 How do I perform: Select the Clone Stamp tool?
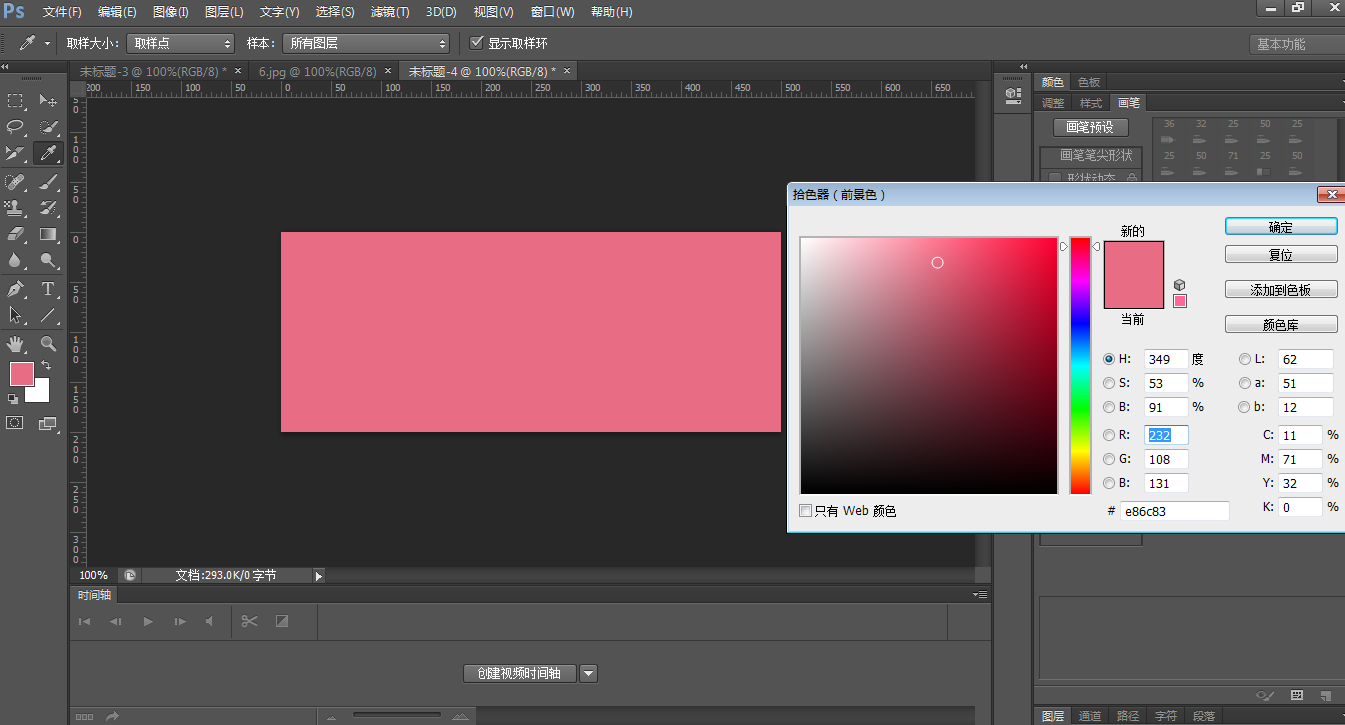[x=16, y=208]
